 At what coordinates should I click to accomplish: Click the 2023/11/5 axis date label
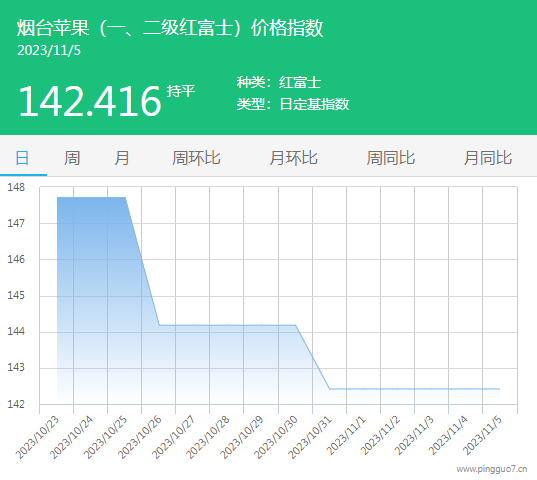coord(482,435)
